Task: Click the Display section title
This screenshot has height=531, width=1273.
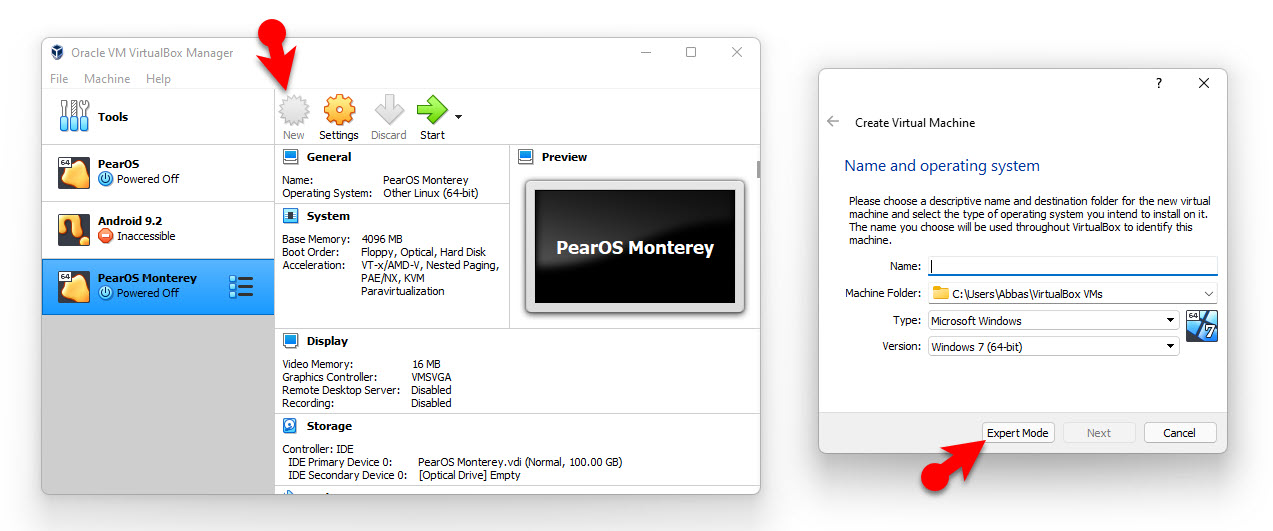Action: click(x=327, y=341)
